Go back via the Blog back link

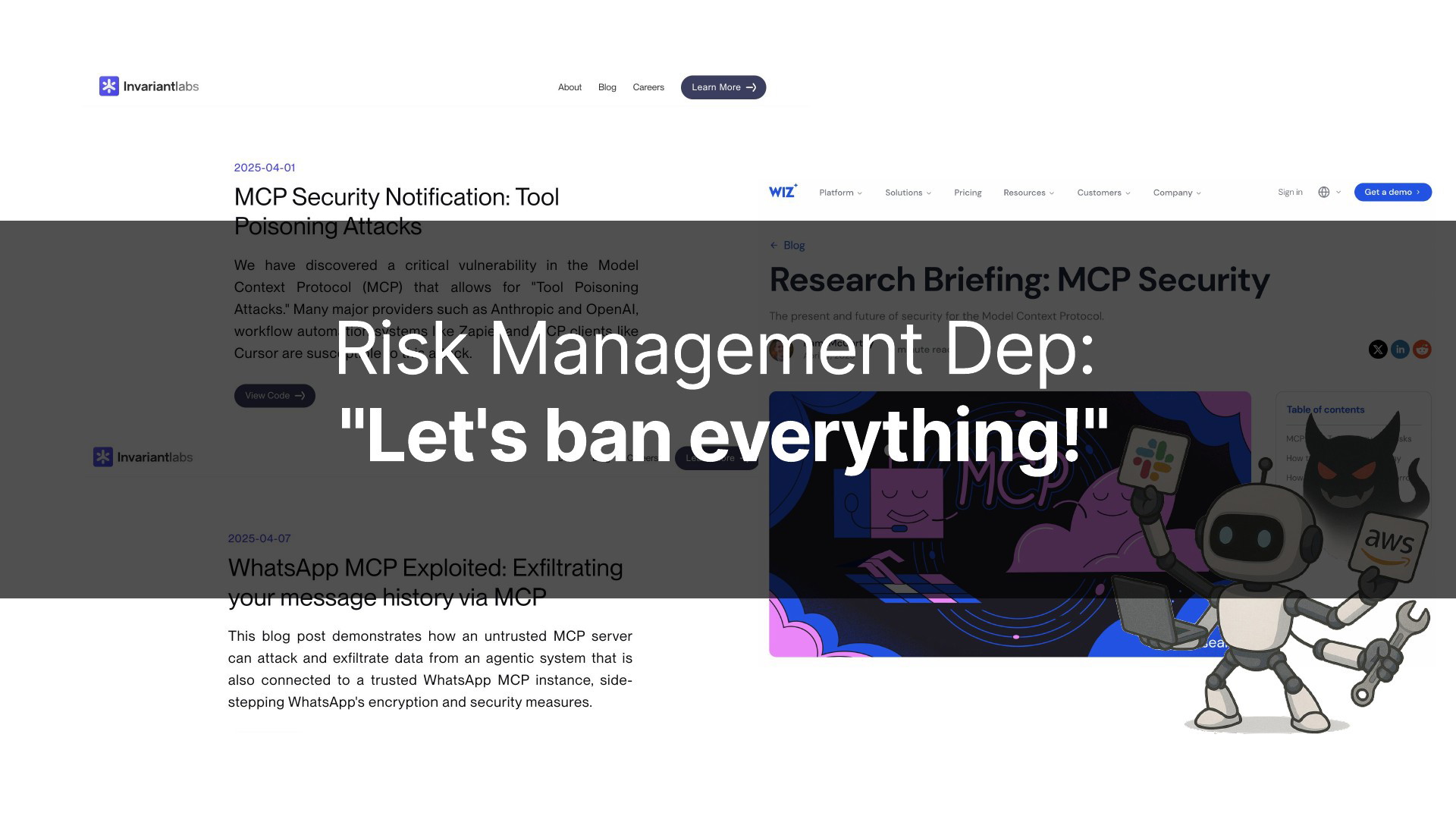coord(787,245)
